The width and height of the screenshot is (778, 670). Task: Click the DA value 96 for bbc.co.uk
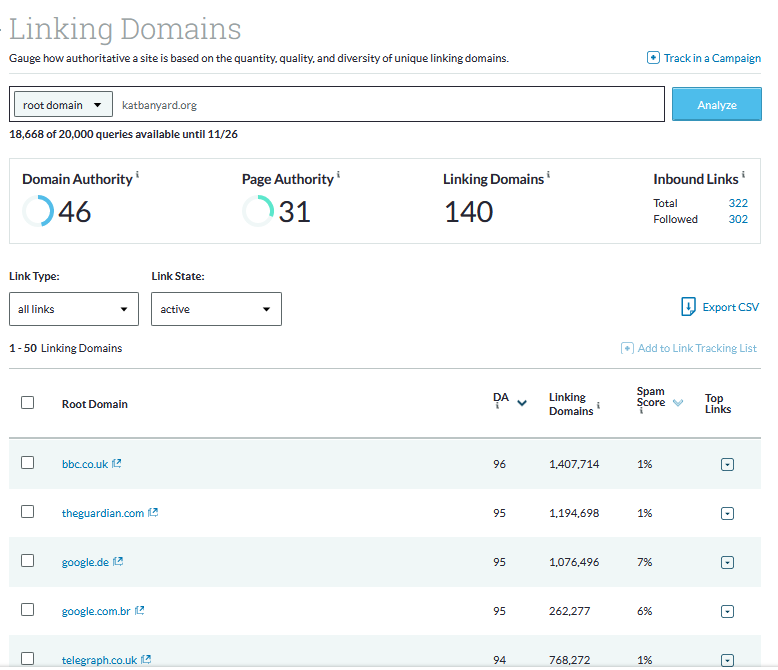pos(499,464)
